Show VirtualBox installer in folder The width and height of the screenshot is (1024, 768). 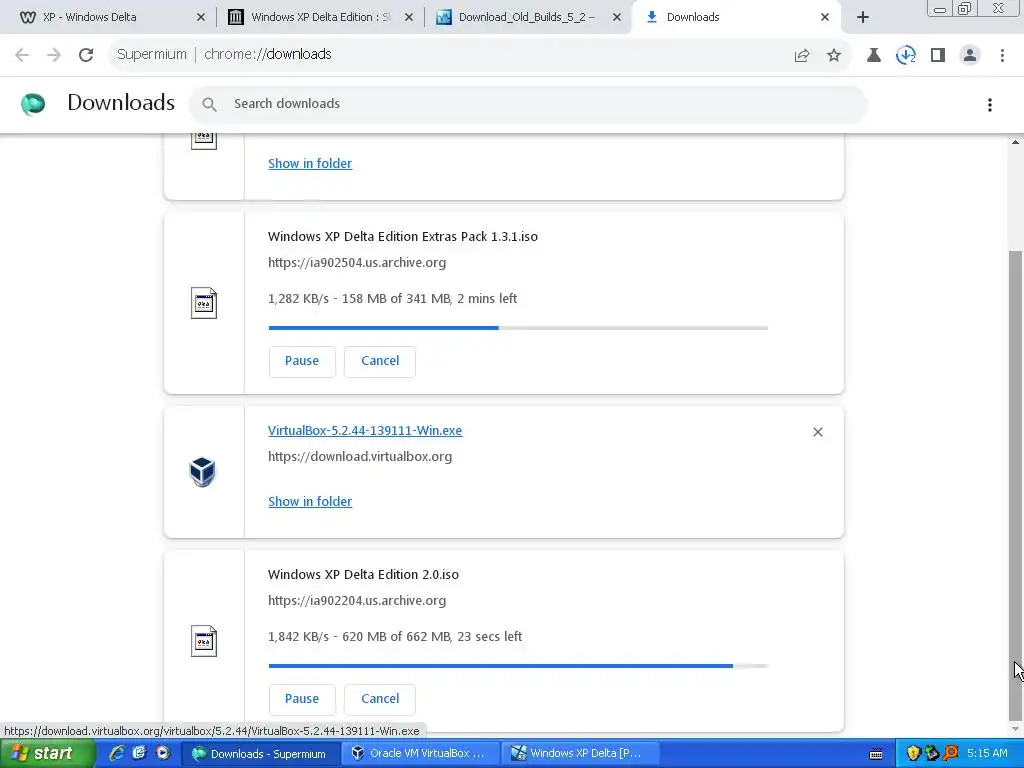coord(310,502)
